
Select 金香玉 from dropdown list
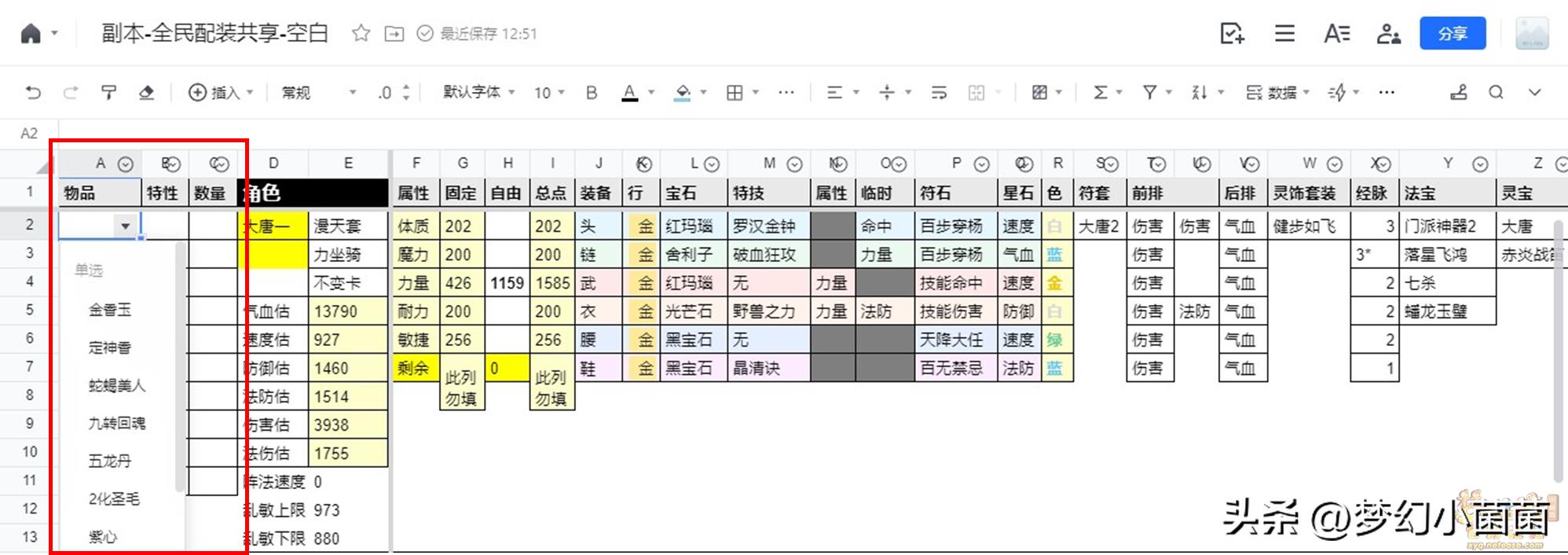(x=110, y=310)
